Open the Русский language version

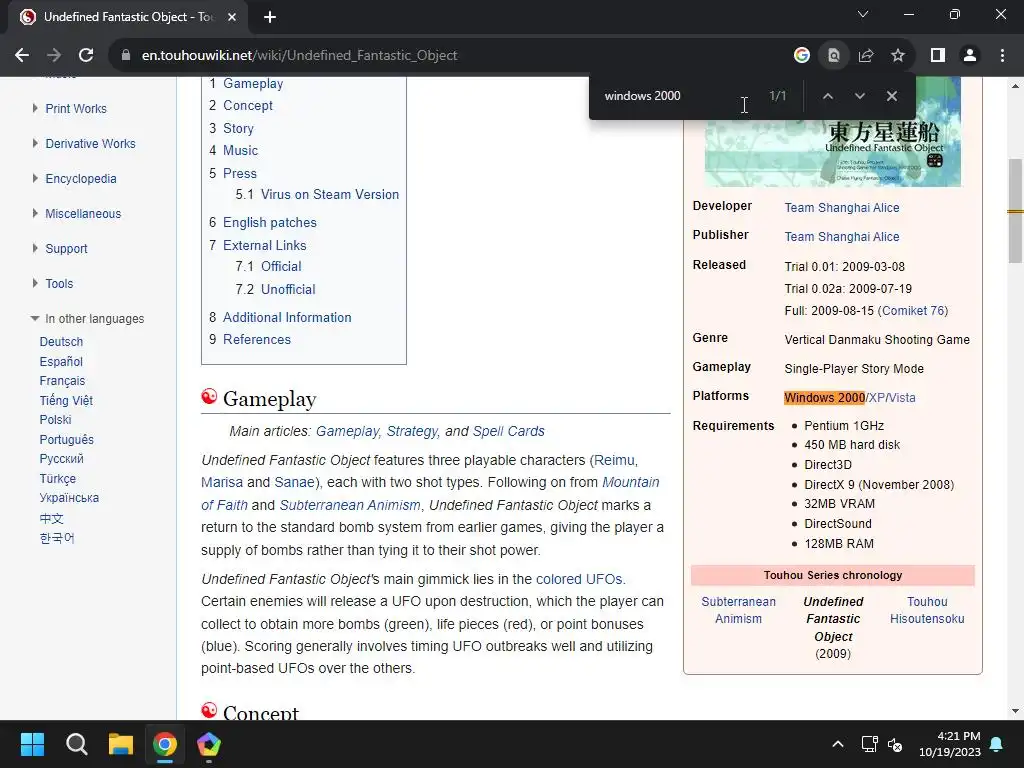coord(61,458)
